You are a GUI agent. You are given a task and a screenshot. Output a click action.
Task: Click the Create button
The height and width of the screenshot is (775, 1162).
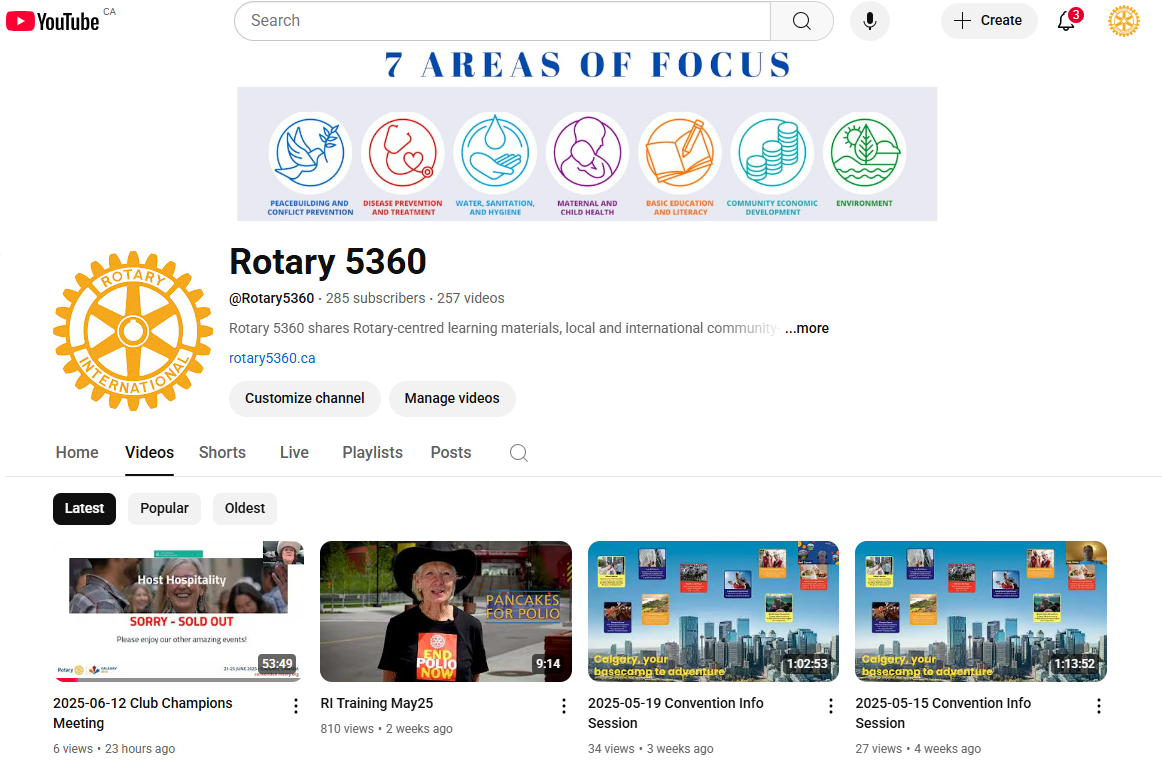click(x=989, y=21)
